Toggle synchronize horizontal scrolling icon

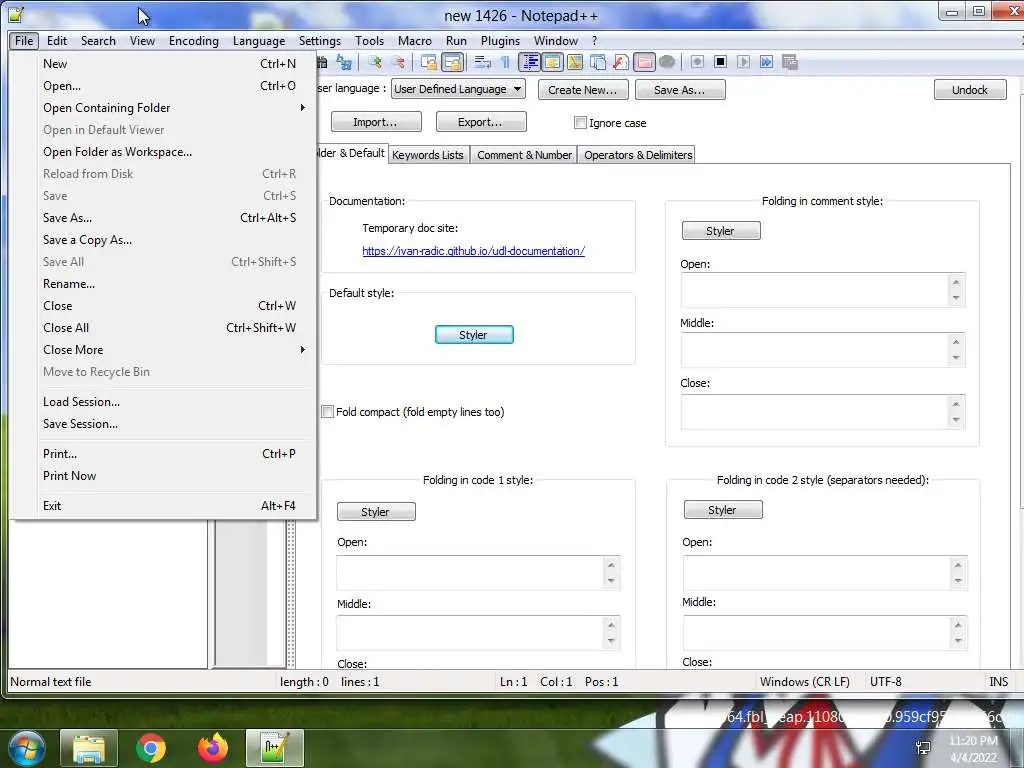[452, 62]
